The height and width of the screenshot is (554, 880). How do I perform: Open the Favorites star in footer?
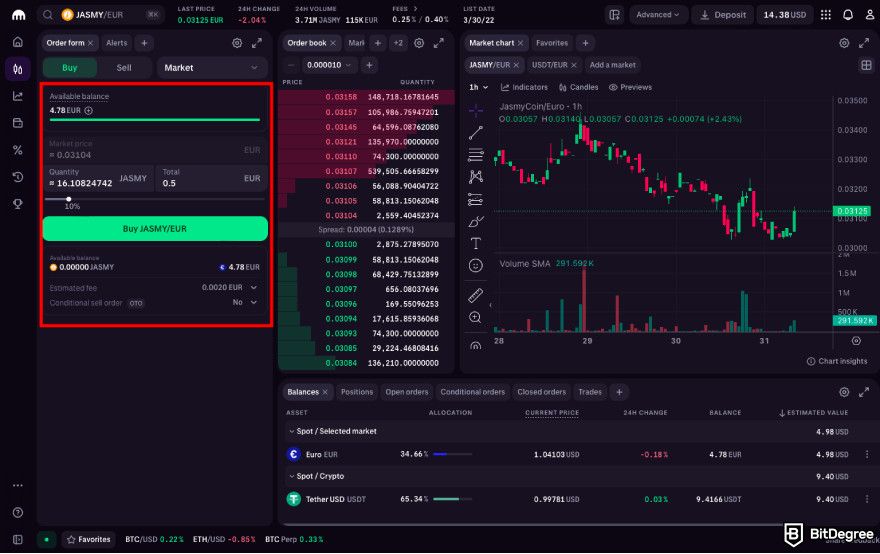[x=88, y=539]
